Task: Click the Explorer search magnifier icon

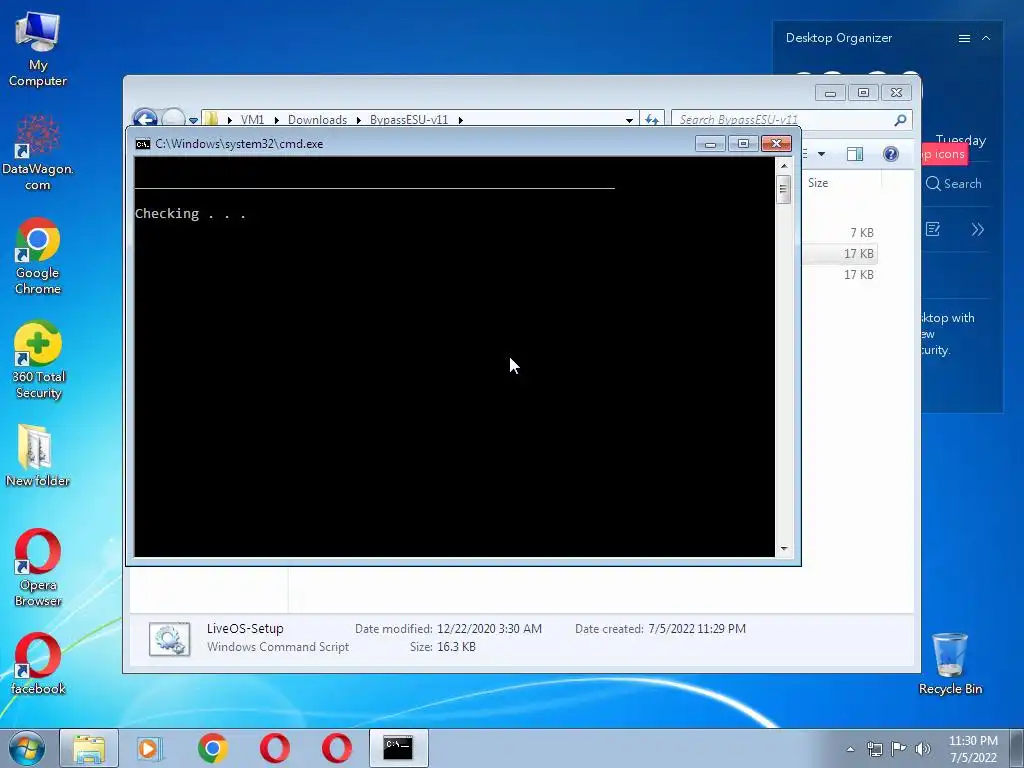Action: [x=901, y=120]
